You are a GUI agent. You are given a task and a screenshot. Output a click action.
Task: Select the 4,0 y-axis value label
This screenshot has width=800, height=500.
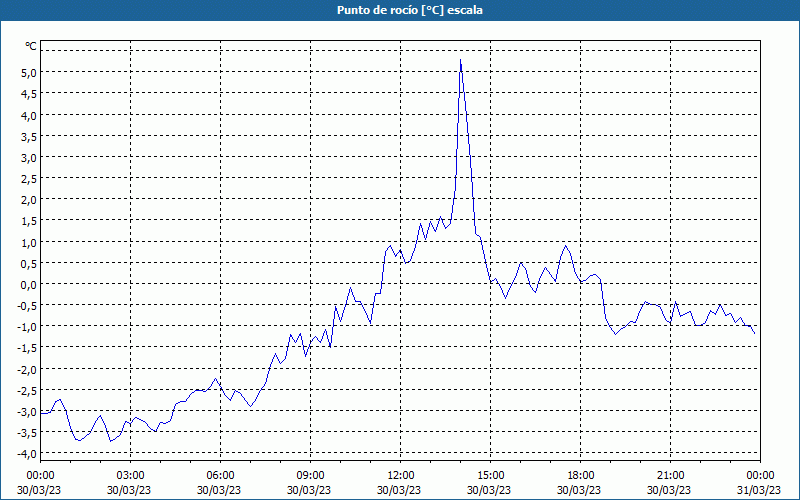coord(29,115)
